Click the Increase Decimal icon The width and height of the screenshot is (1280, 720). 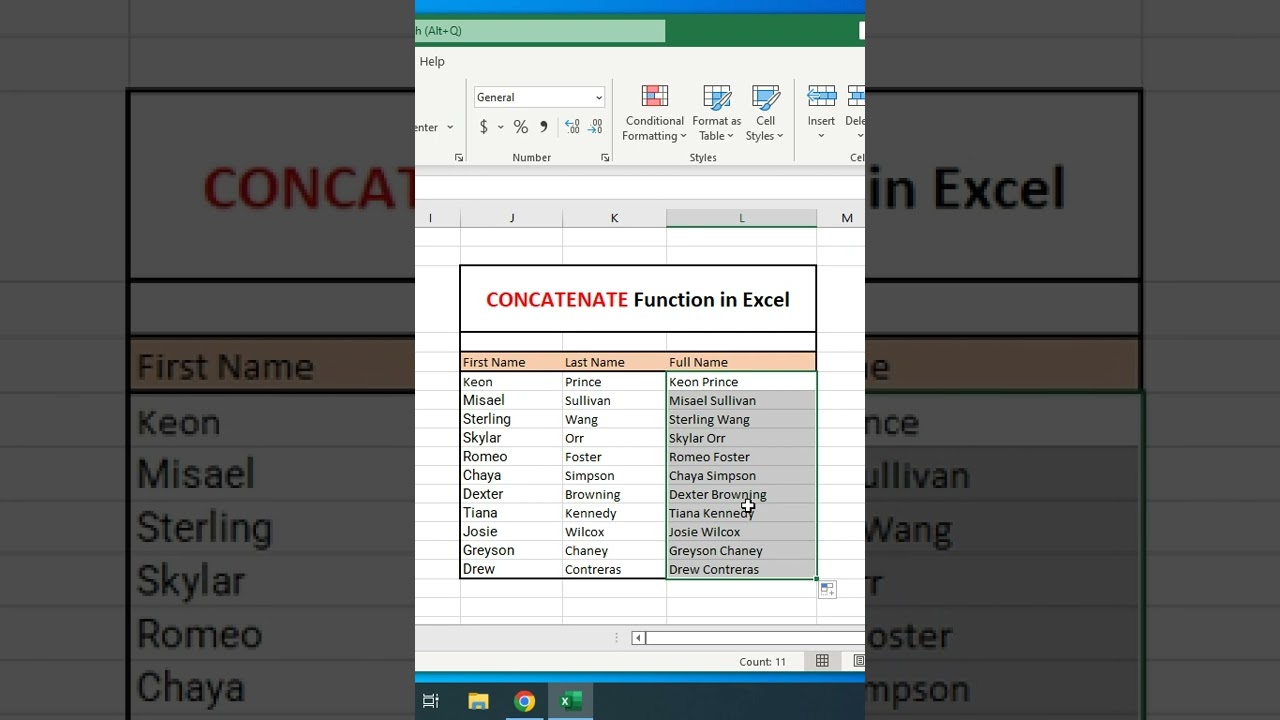572,127
